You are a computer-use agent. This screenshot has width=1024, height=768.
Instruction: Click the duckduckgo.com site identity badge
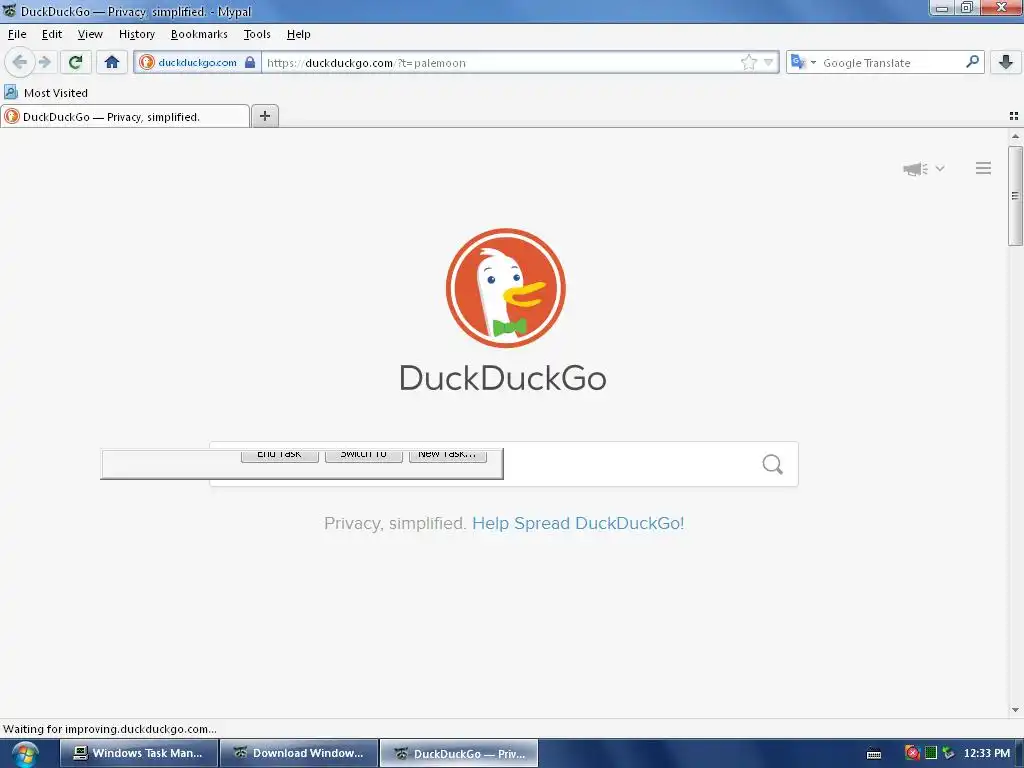point(197,63)
